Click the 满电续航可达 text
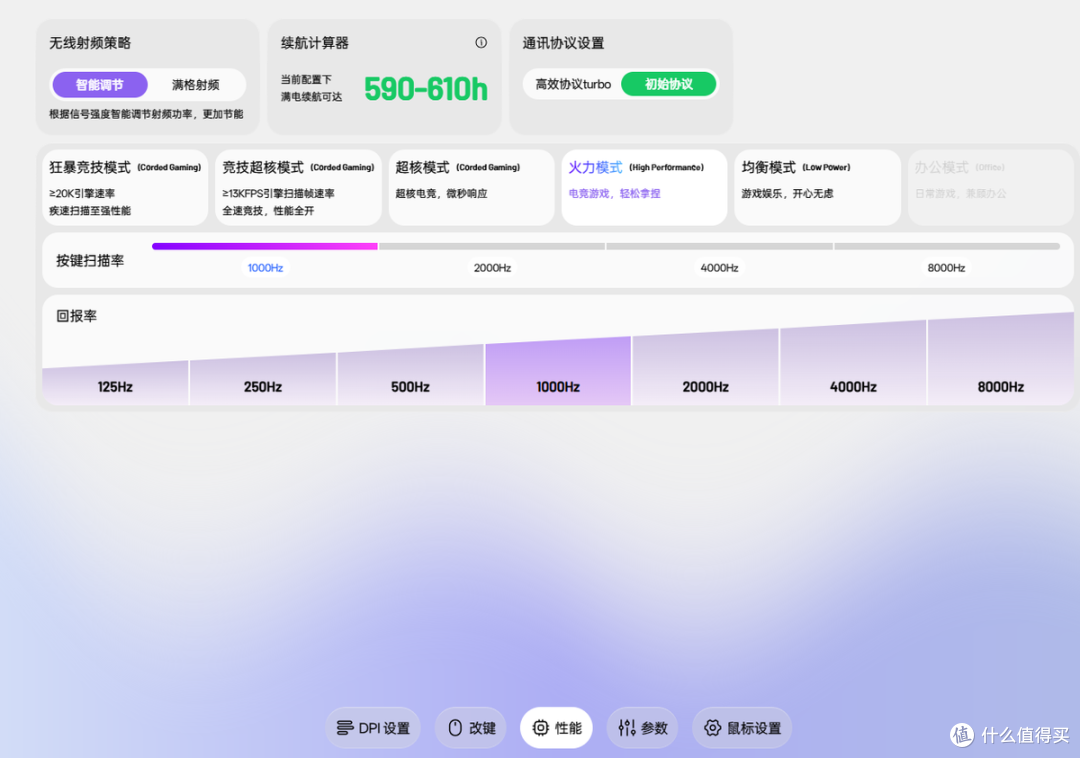The width and height of the screenshot is (1080, 758). 311,97
